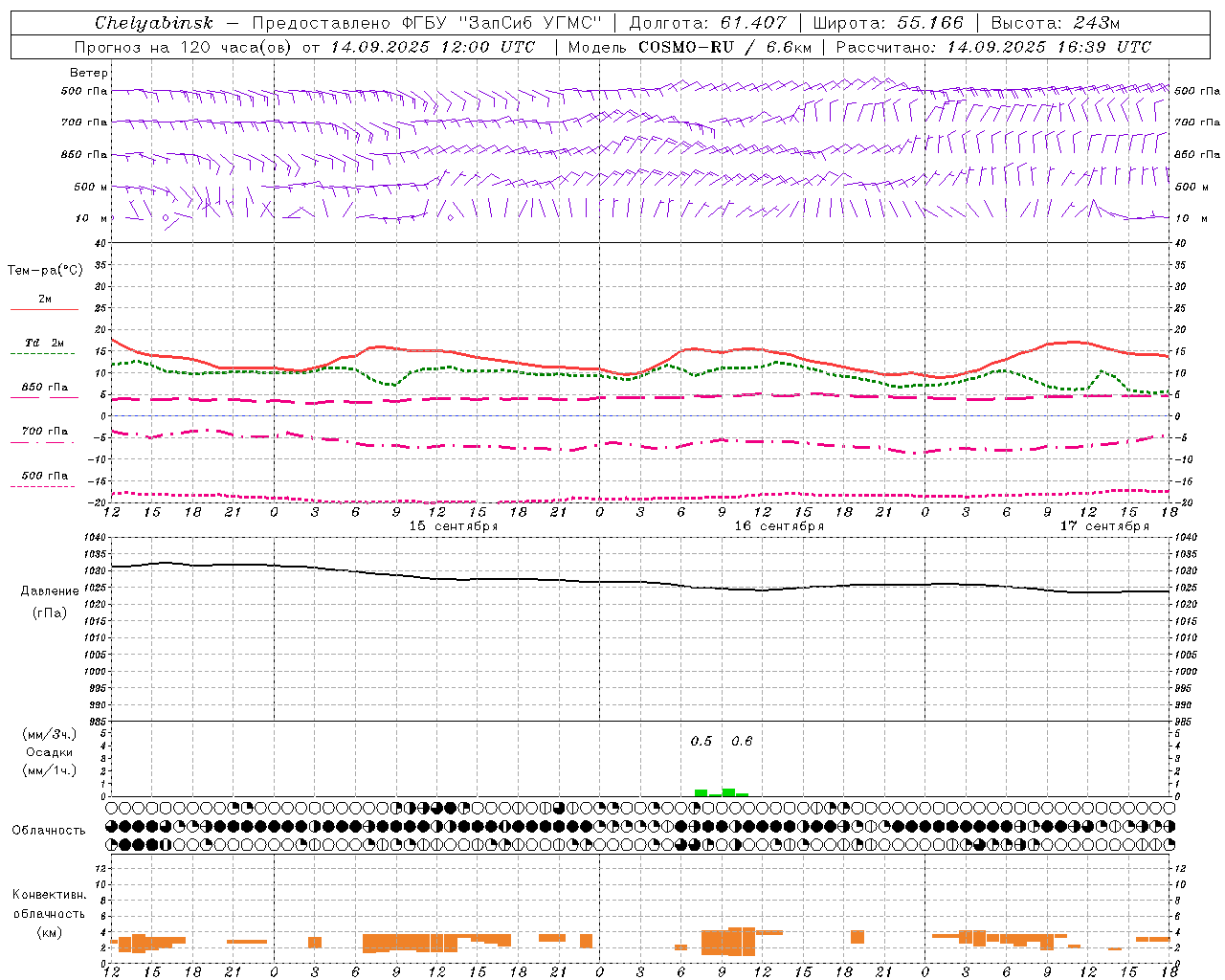
Task: Click the 17 сентября date label
Action: (1104, 526)
